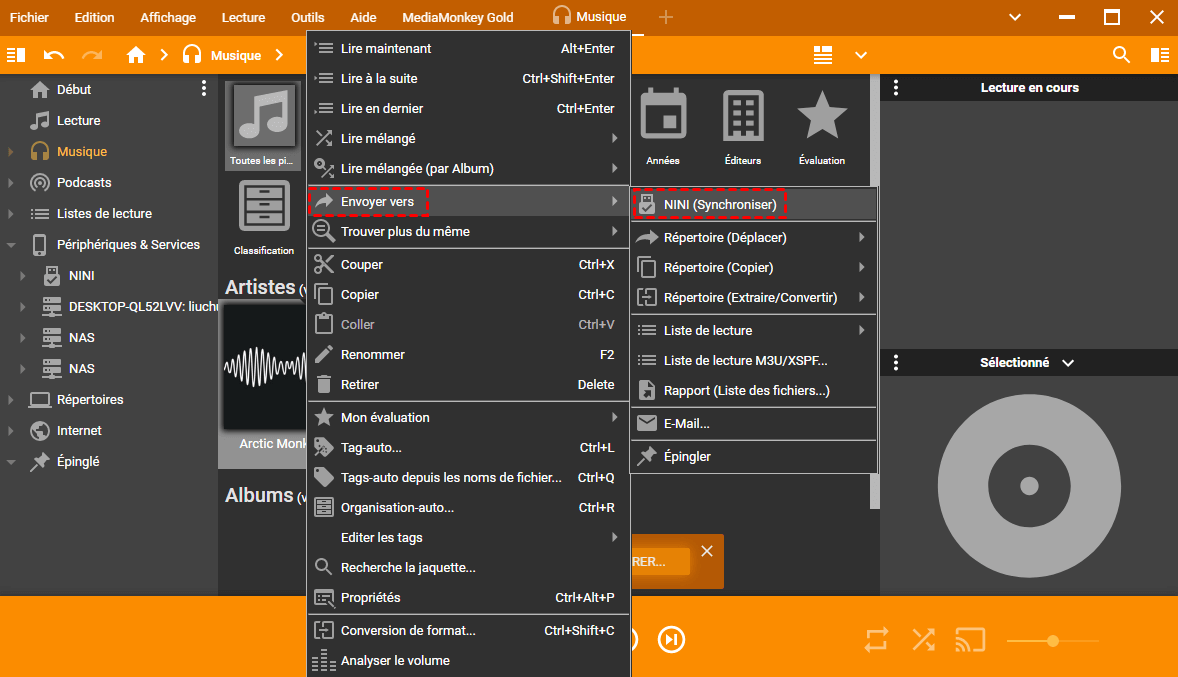Open the Évaluation star view icon
1178x677 pixels.
(x=822, y=117)
